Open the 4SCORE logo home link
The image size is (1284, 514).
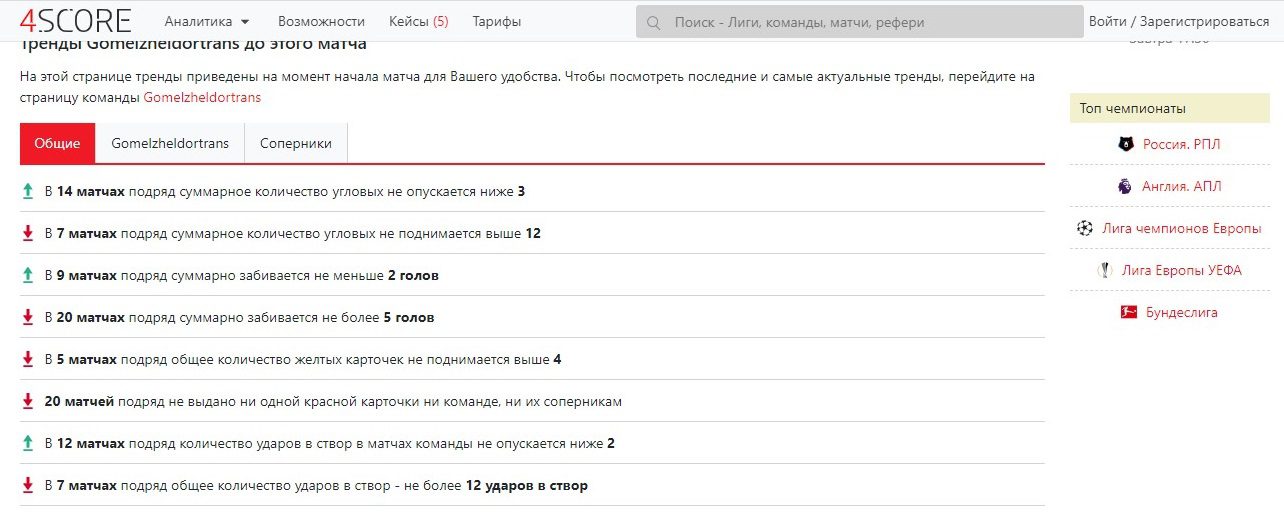coord(76,20)
